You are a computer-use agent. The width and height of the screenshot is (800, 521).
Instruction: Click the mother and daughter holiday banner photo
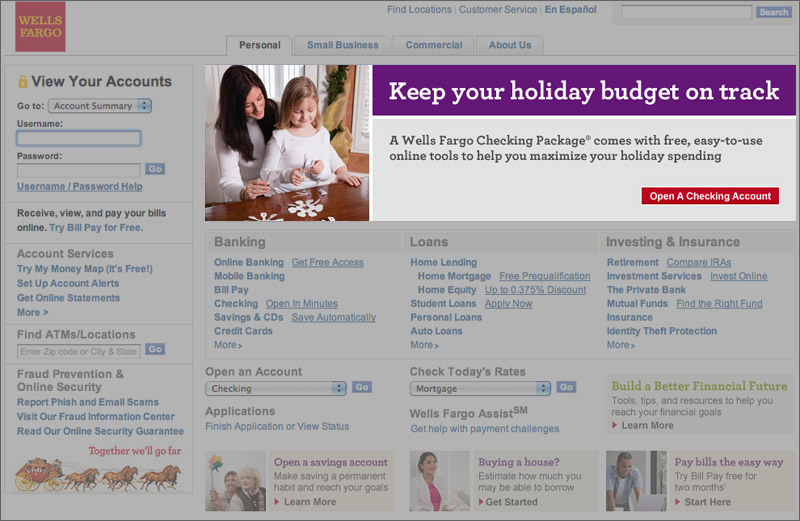pyautogui.click(x=287, y=142)
